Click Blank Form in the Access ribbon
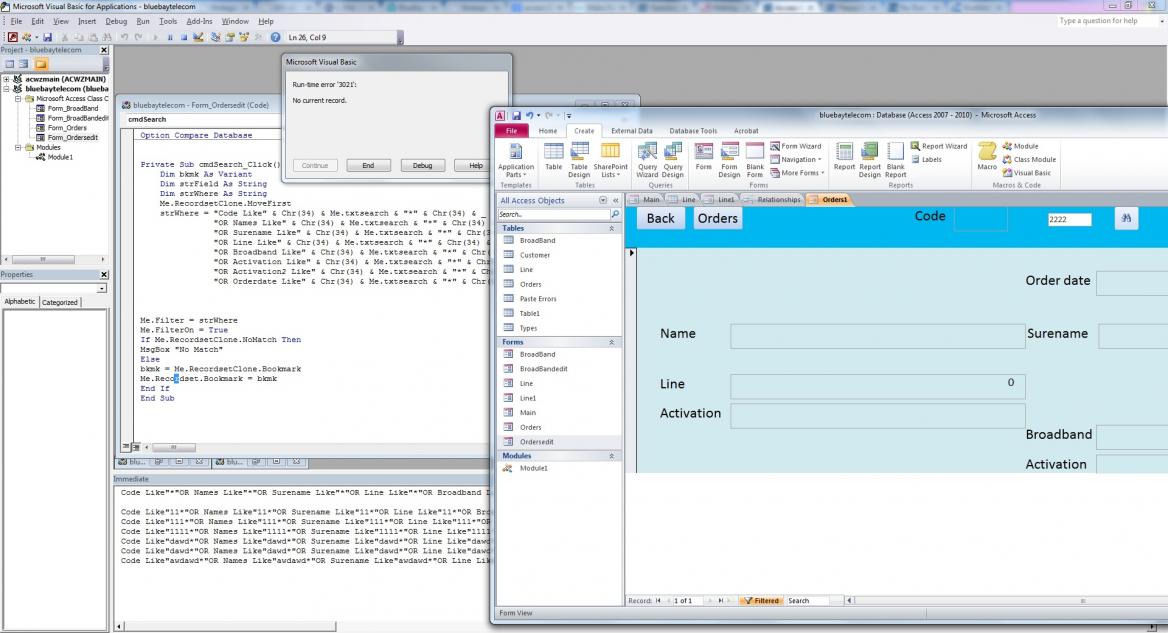 [x=755, y=159]
